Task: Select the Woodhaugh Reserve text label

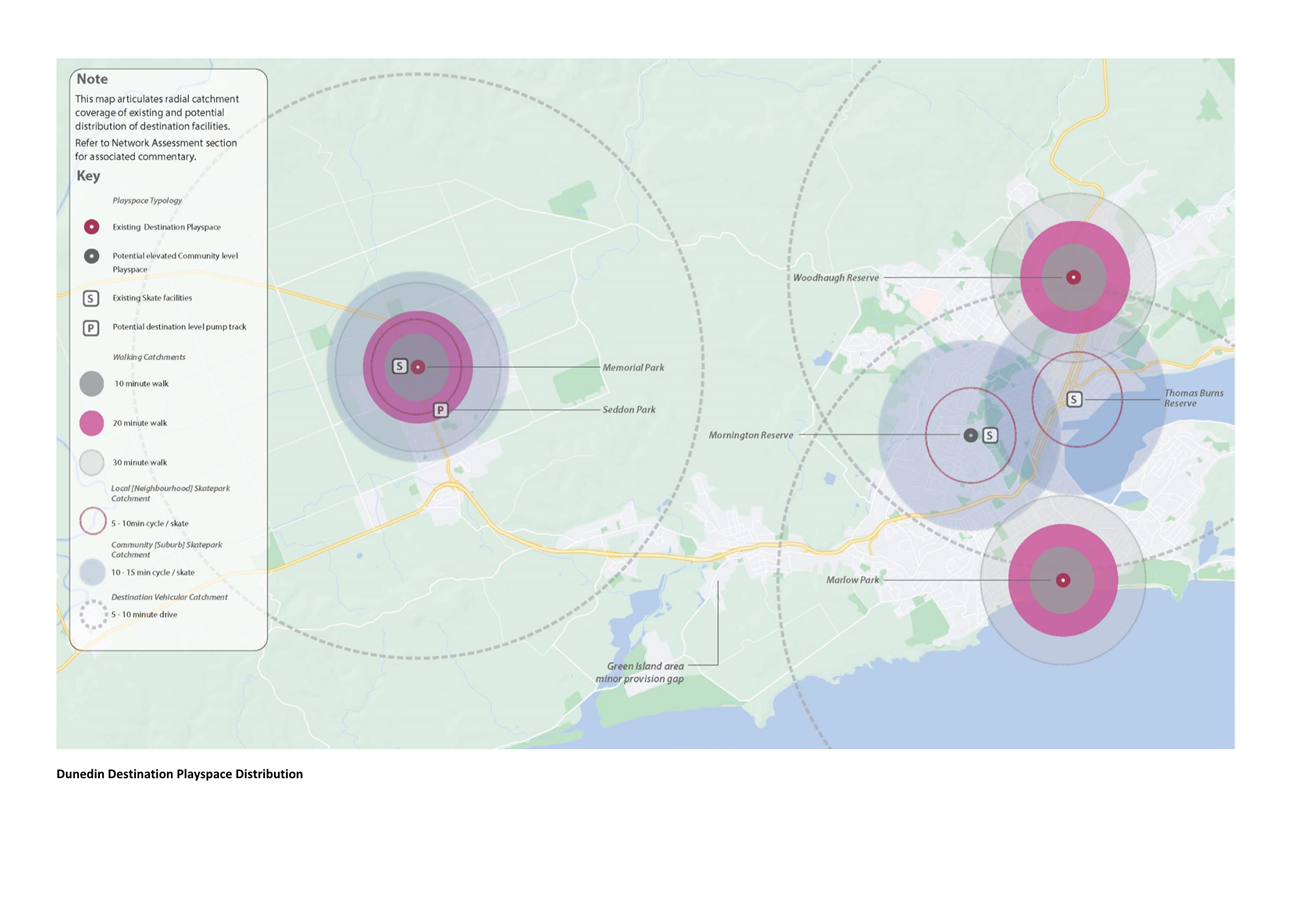Action: (836, 277)
